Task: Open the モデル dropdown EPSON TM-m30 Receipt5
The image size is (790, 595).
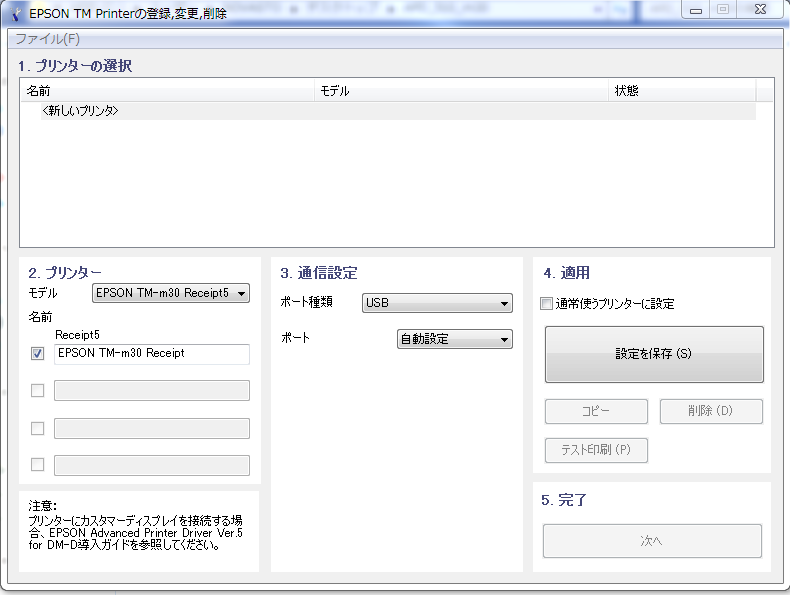Action: point(171,293)
